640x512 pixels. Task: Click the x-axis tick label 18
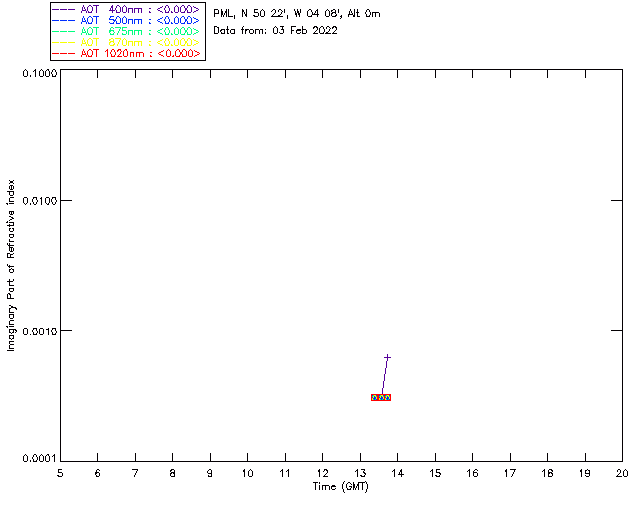(547, 473)
